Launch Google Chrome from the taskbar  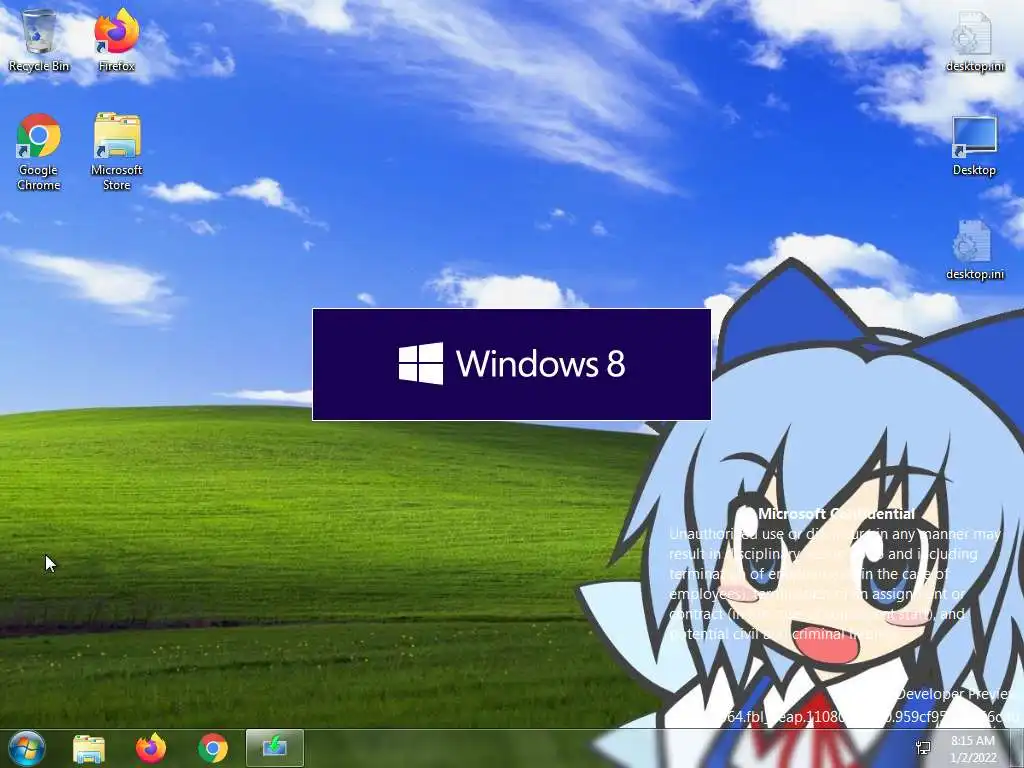click(x=213, y=748)
